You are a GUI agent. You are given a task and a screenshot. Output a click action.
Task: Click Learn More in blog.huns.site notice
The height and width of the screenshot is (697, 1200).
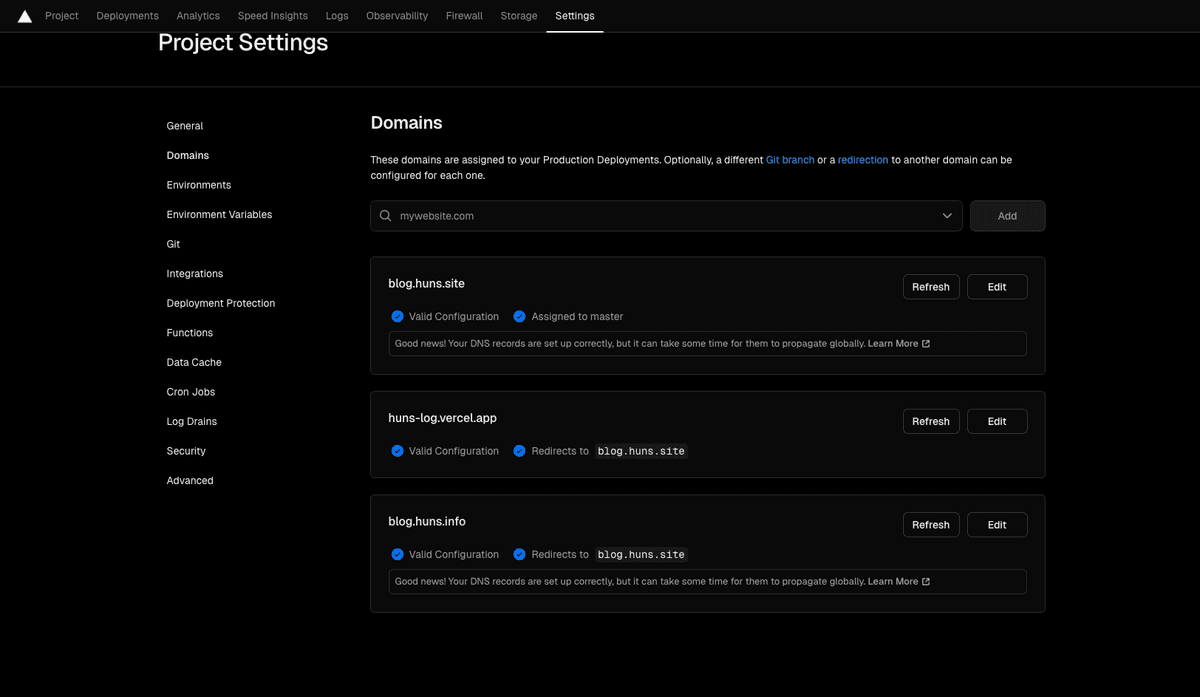pos(893,343)
